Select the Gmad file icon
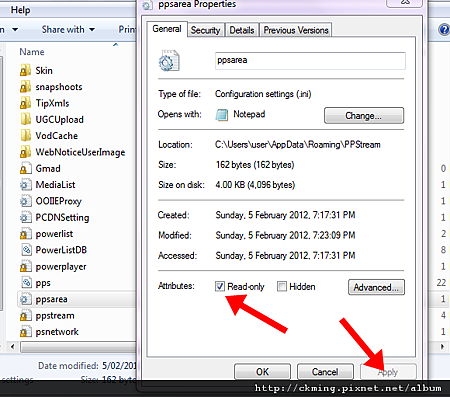Viewport: 450px width, 397px height. tap(25, 168)
